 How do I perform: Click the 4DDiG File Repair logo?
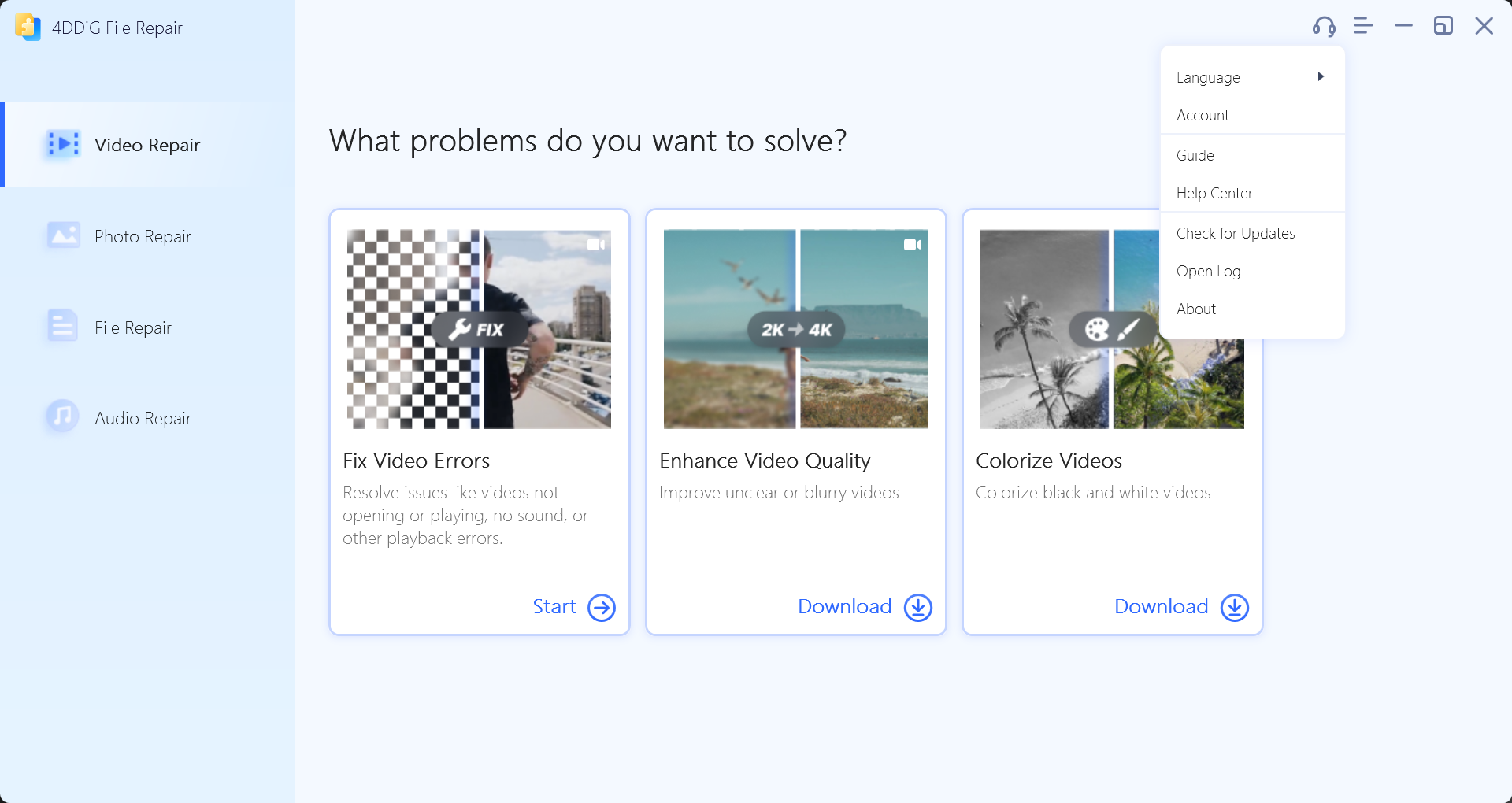(x=28, y=27)
